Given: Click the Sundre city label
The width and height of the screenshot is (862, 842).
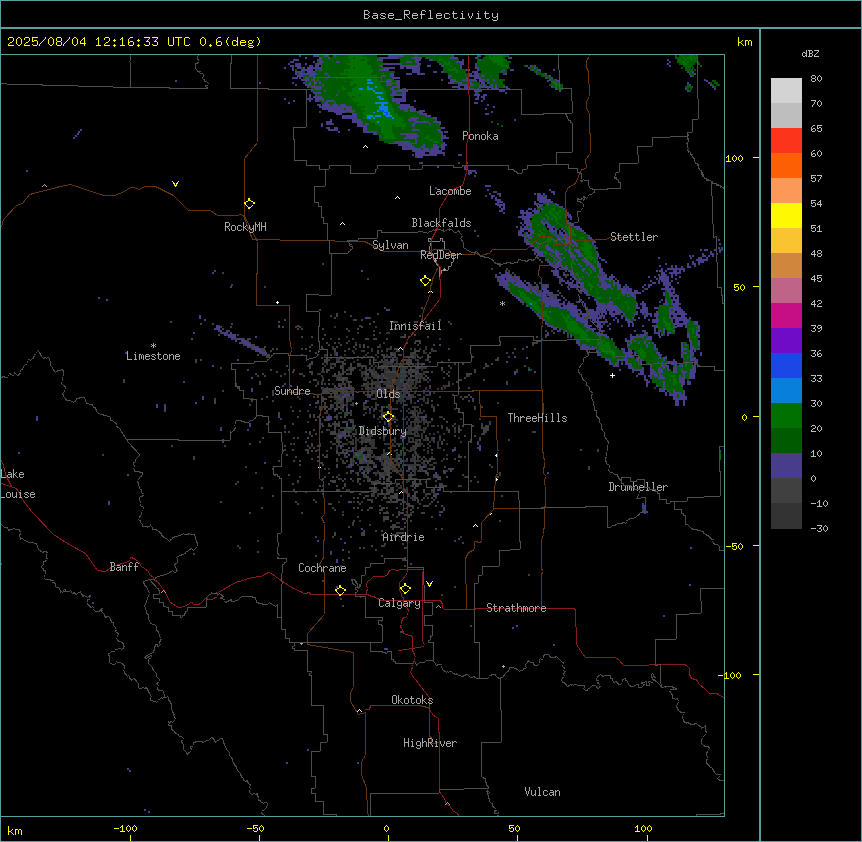Looking at the screenshot, I should [x=292, y=391].
